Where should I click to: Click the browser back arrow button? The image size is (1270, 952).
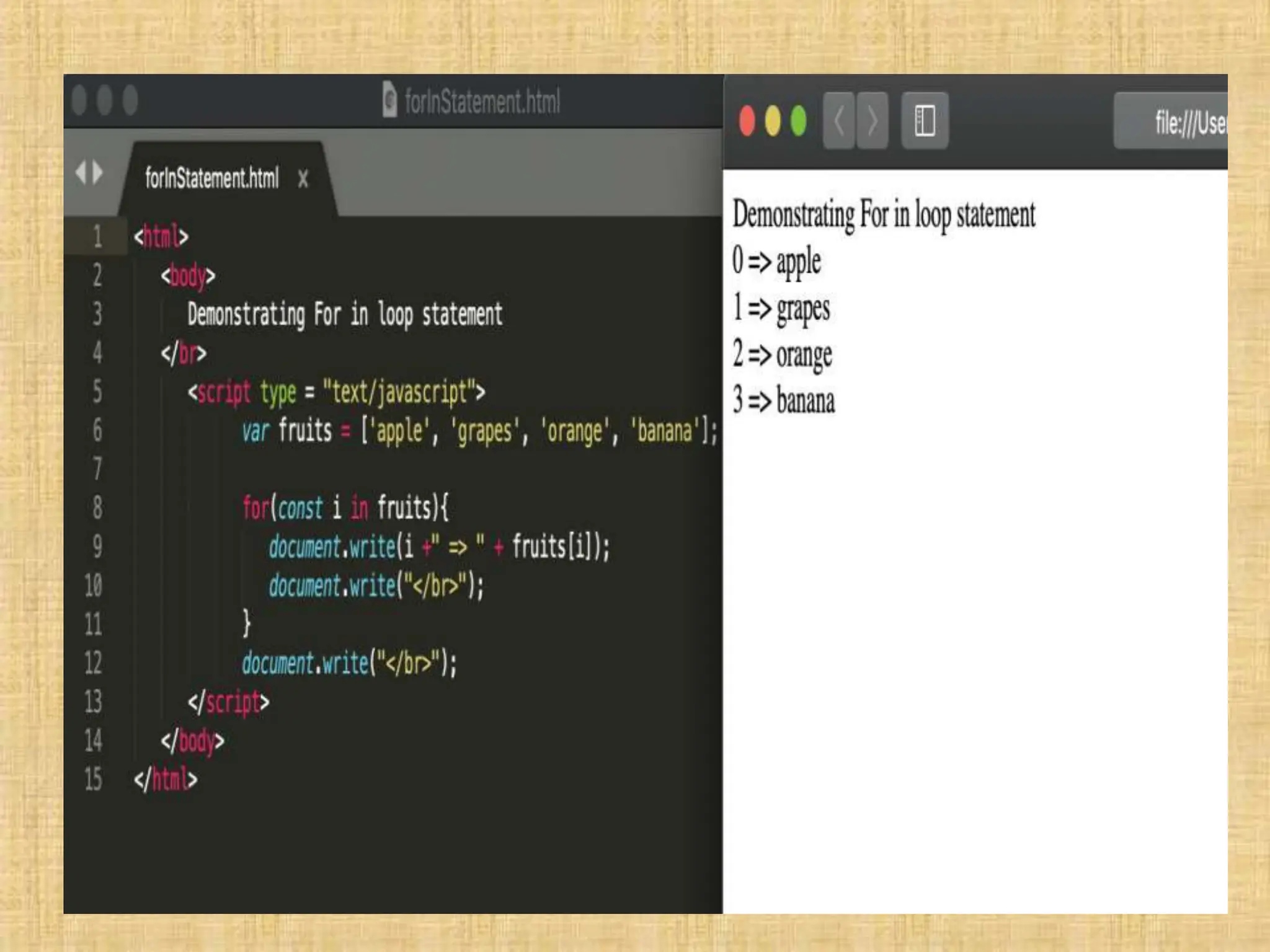(838, 121)
